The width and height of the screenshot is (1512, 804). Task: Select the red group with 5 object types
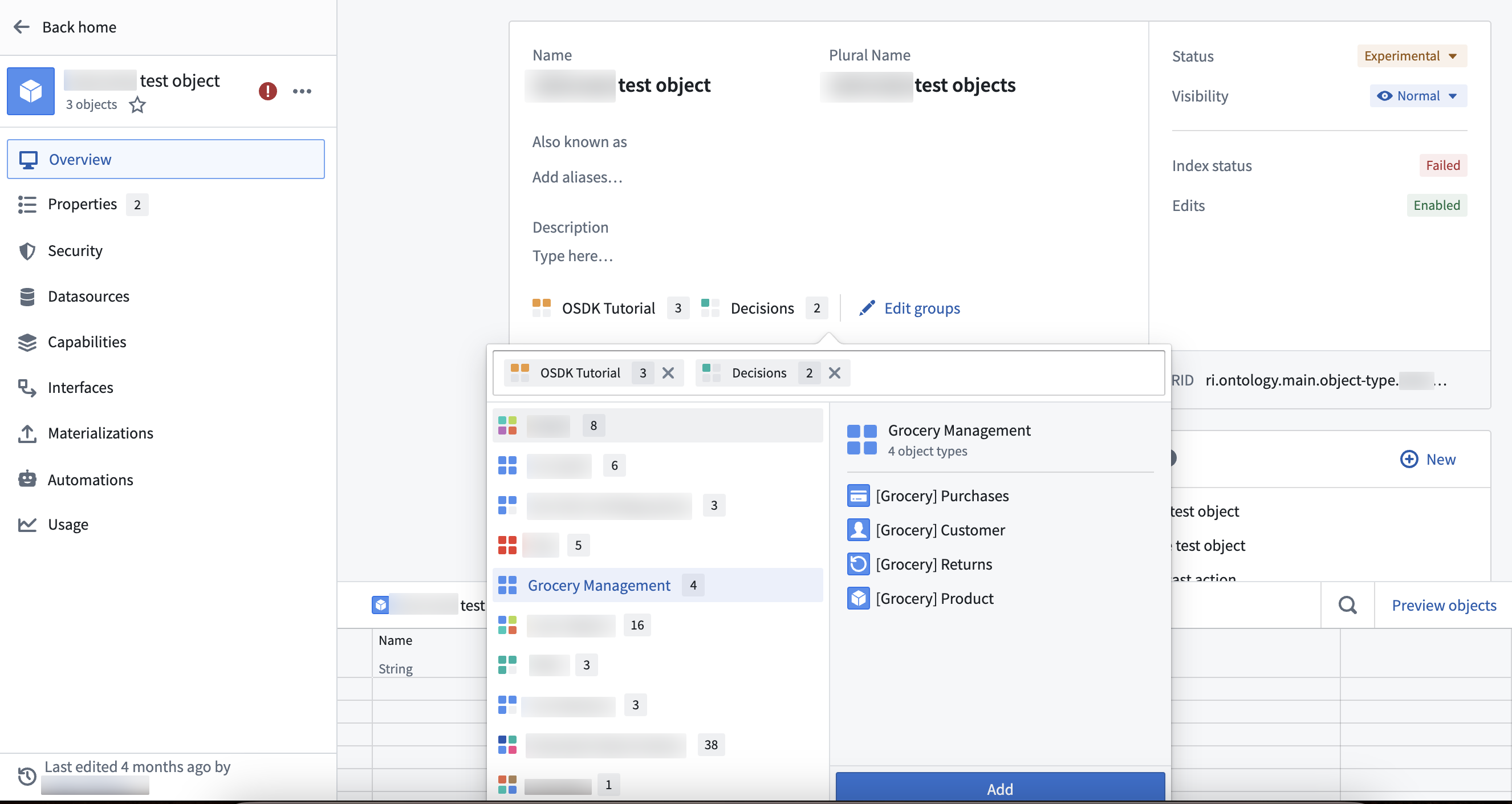[657, 545]
